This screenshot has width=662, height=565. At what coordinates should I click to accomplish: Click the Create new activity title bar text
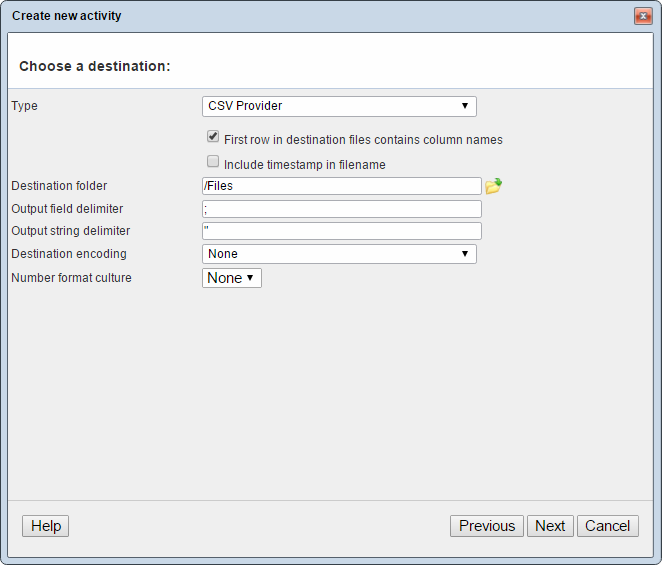click(67, 16)
